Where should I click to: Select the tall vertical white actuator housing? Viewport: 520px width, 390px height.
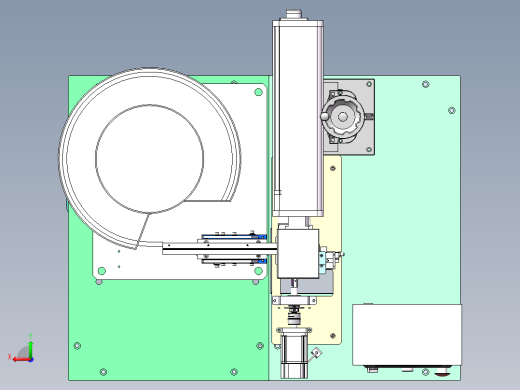(x=298, y=118)
